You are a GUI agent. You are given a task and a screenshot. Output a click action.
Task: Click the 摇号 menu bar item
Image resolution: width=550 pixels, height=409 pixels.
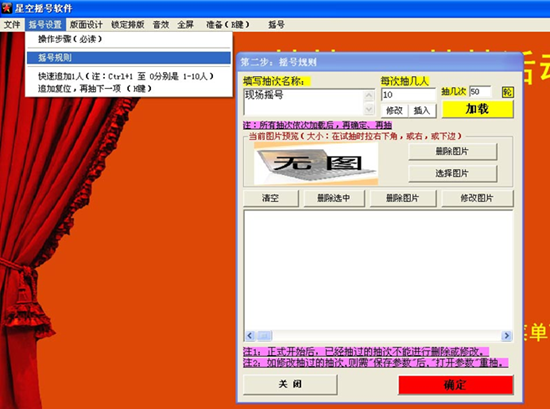(276, 25)
